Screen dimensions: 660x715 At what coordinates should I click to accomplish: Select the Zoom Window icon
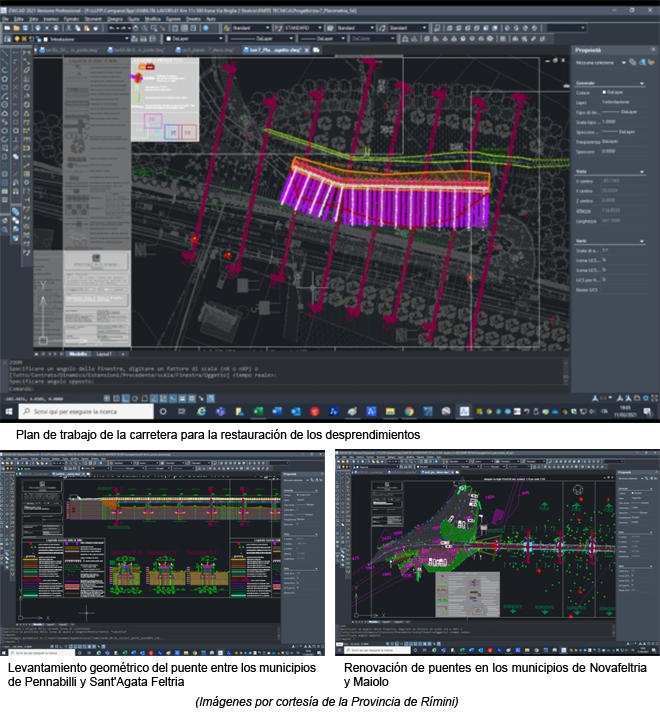click(154, 28)
